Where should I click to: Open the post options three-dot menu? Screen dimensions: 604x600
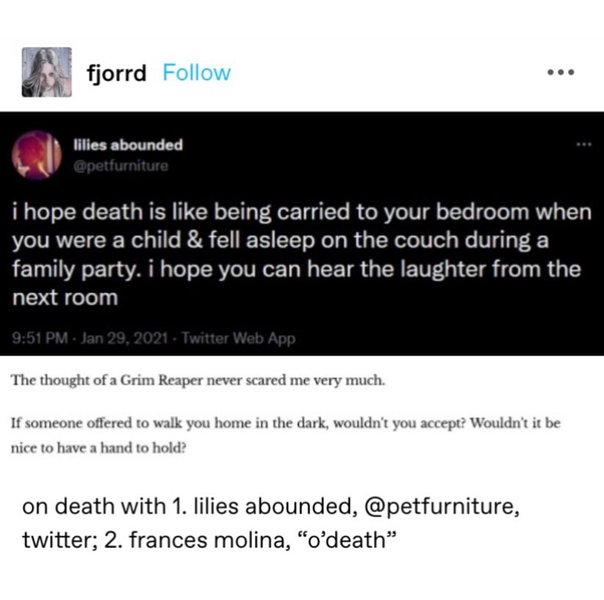point(557,73)
